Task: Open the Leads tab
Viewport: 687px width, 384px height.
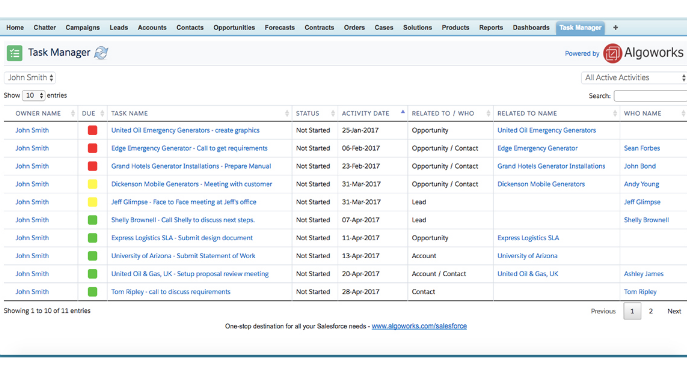Action: coord(119,28)
